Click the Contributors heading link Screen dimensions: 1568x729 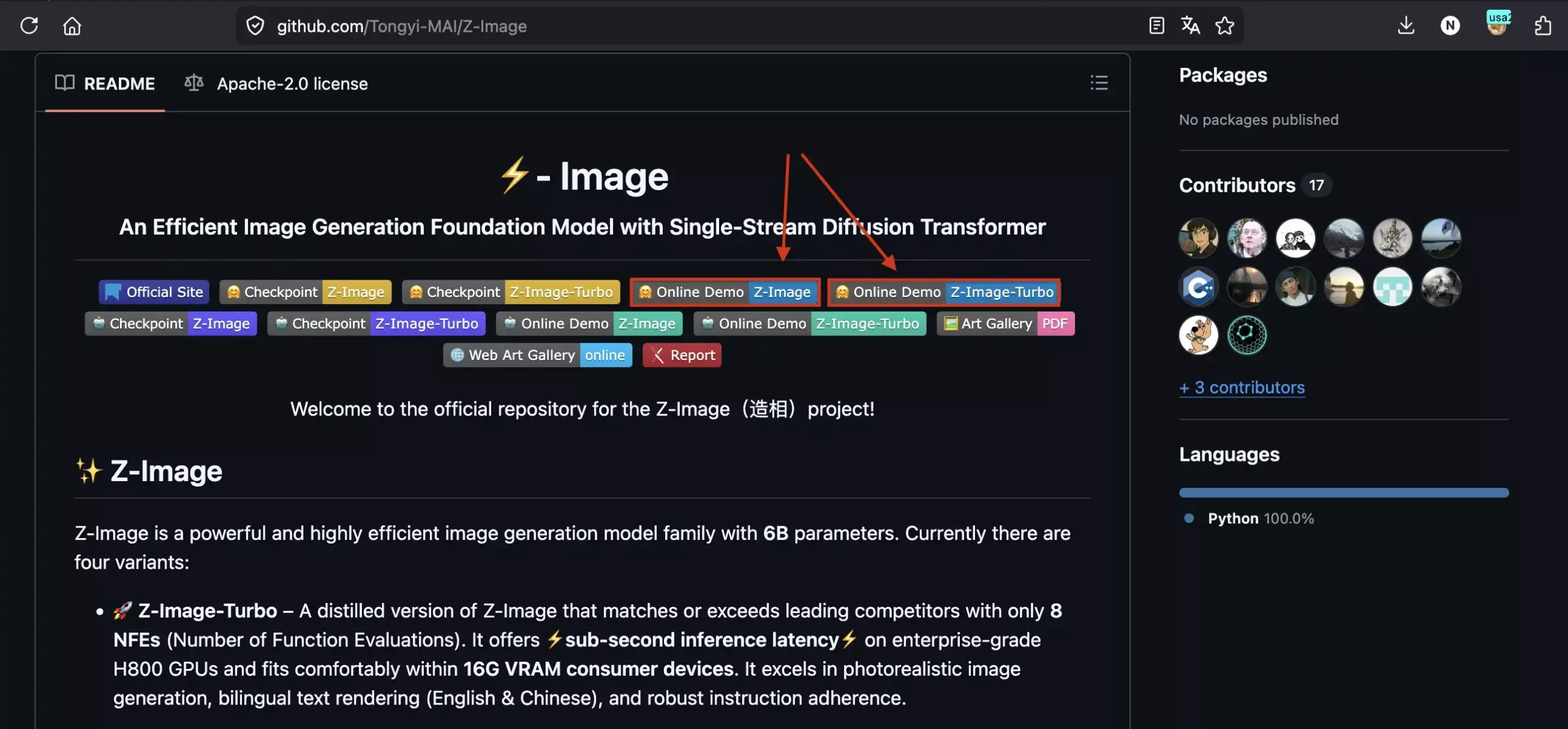[x=1237, y=185]
